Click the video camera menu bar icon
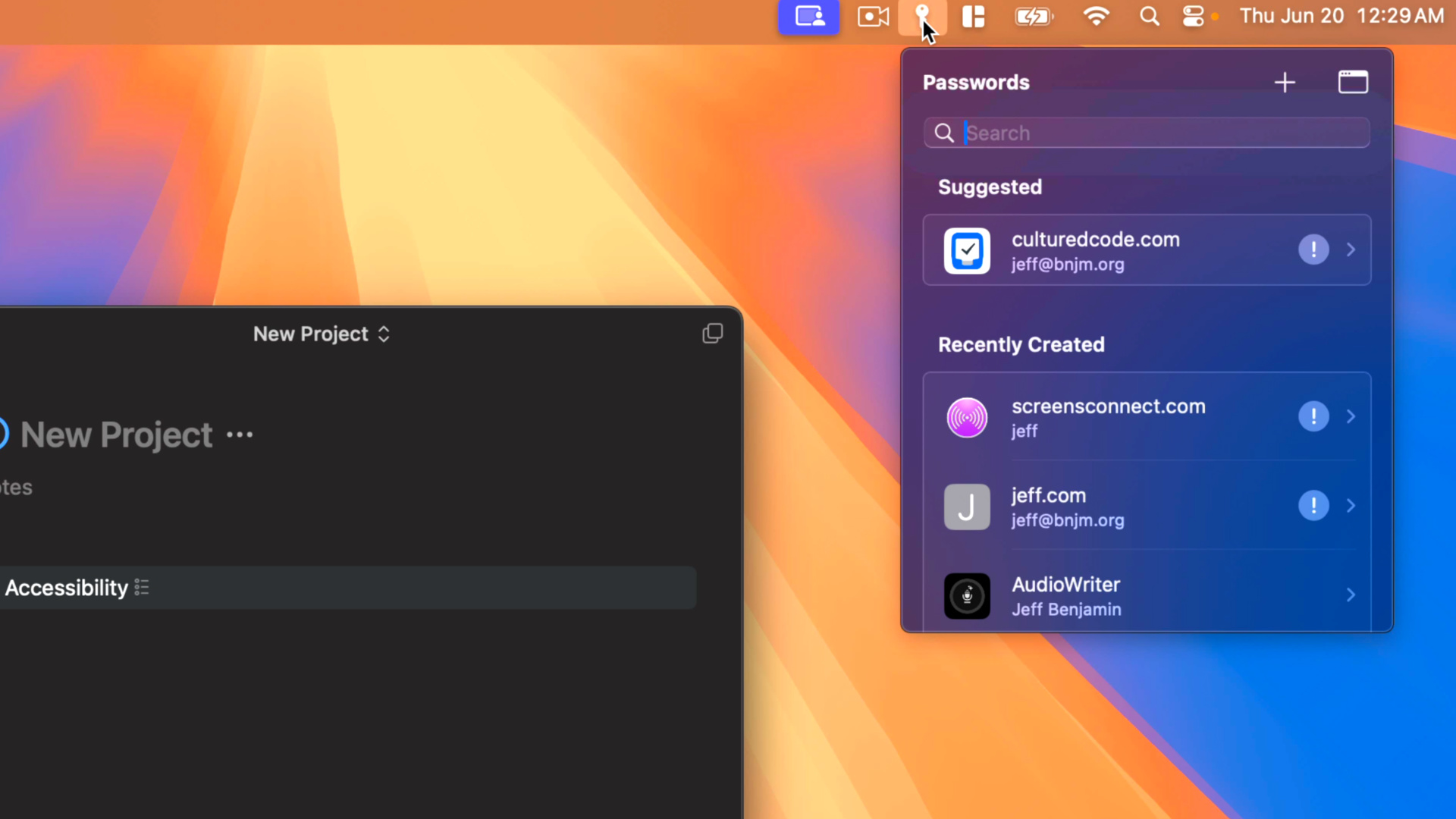This screenshot has width=1456, height=819. pos(872,16)
